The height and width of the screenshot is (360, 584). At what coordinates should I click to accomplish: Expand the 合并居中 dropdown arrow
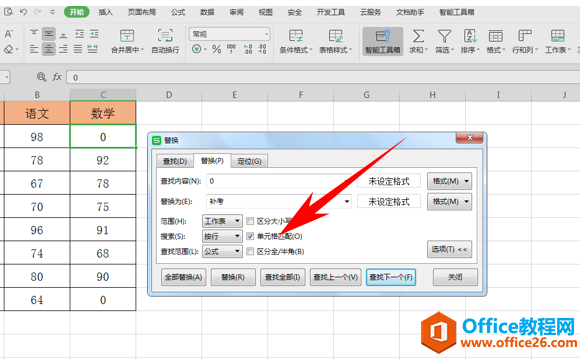[x=142, y=50]
